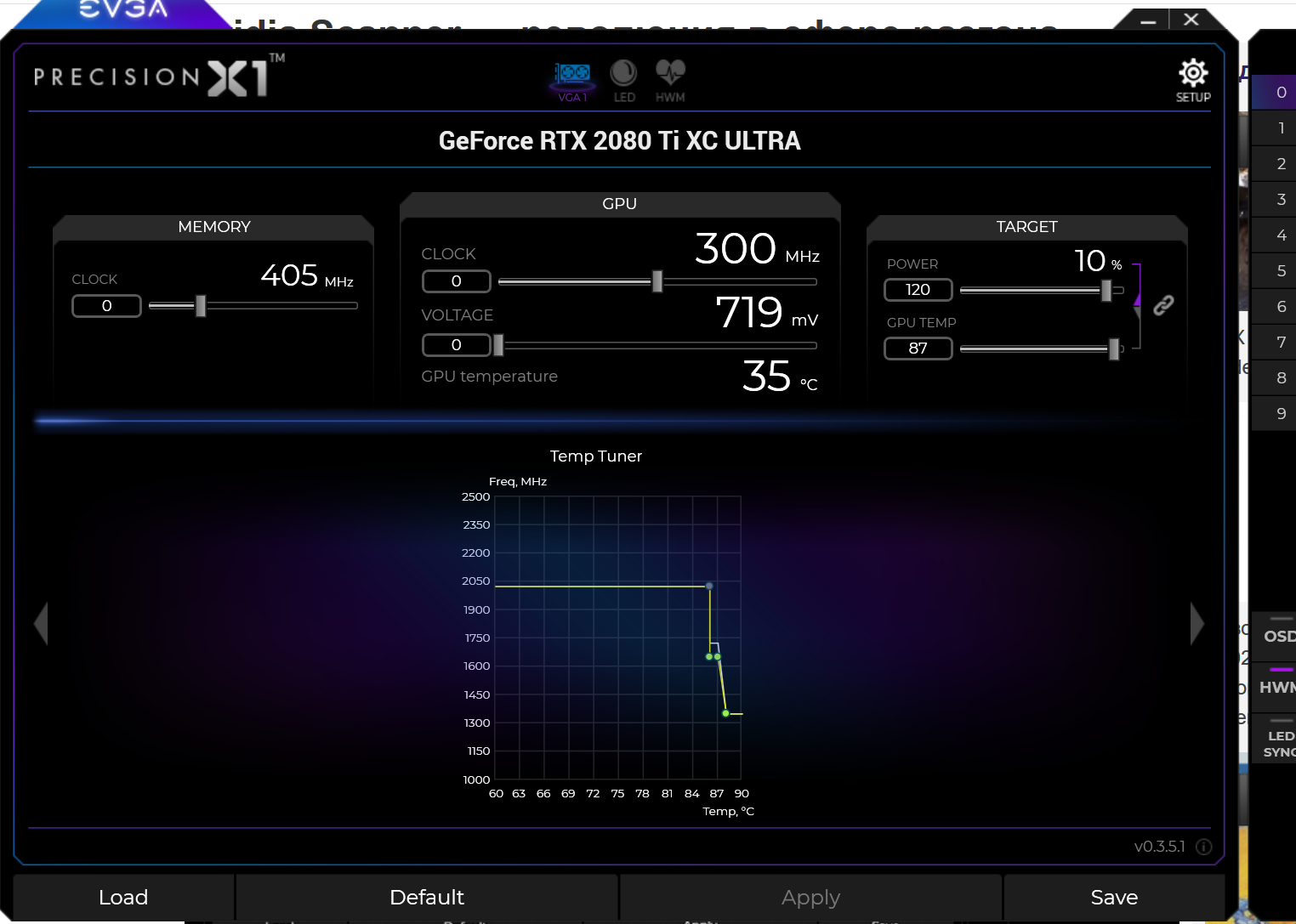
Task: Click the Default button
Action: 427,897
